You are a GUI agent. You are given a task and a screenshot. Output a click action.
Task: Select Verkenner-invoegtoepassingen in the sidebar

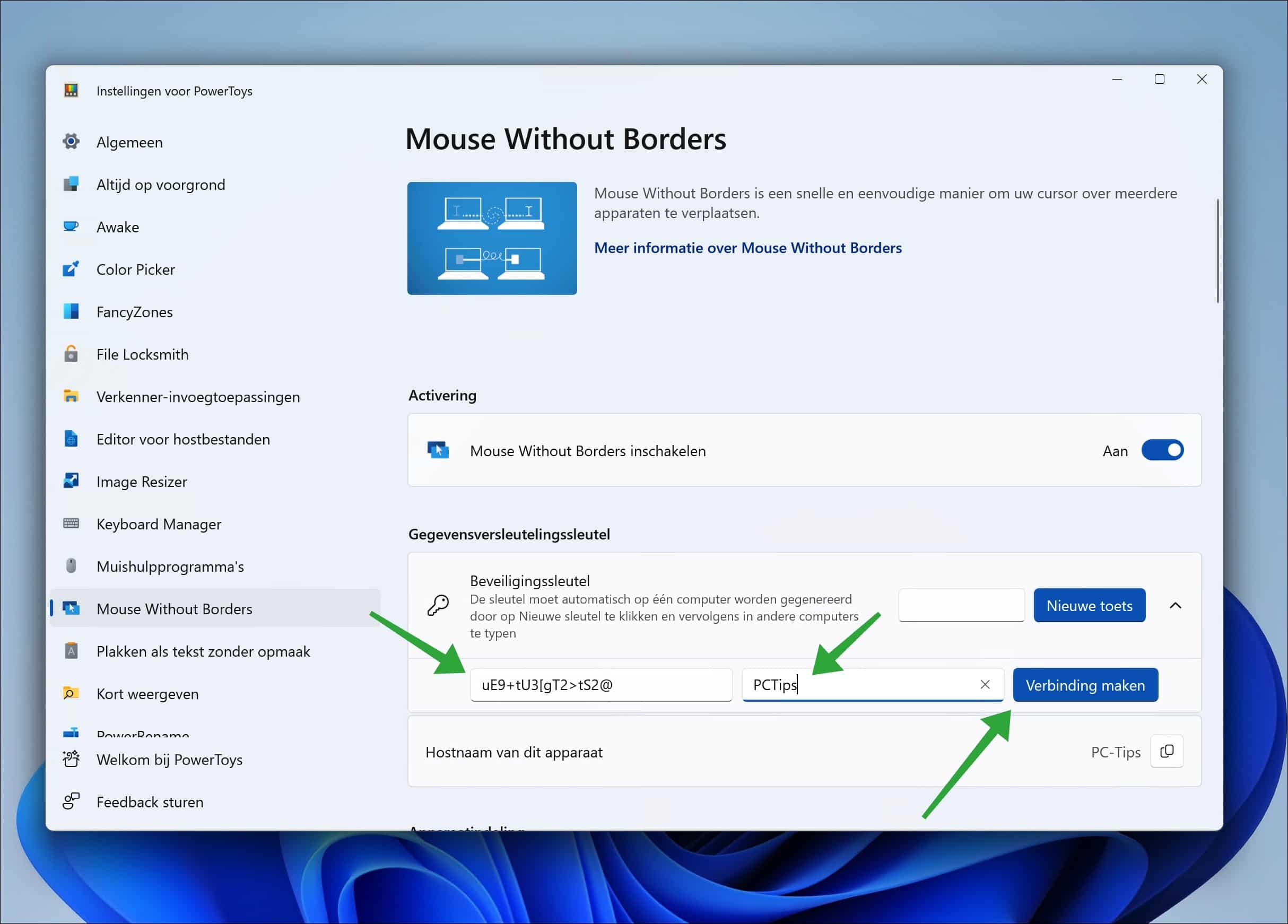198,396
